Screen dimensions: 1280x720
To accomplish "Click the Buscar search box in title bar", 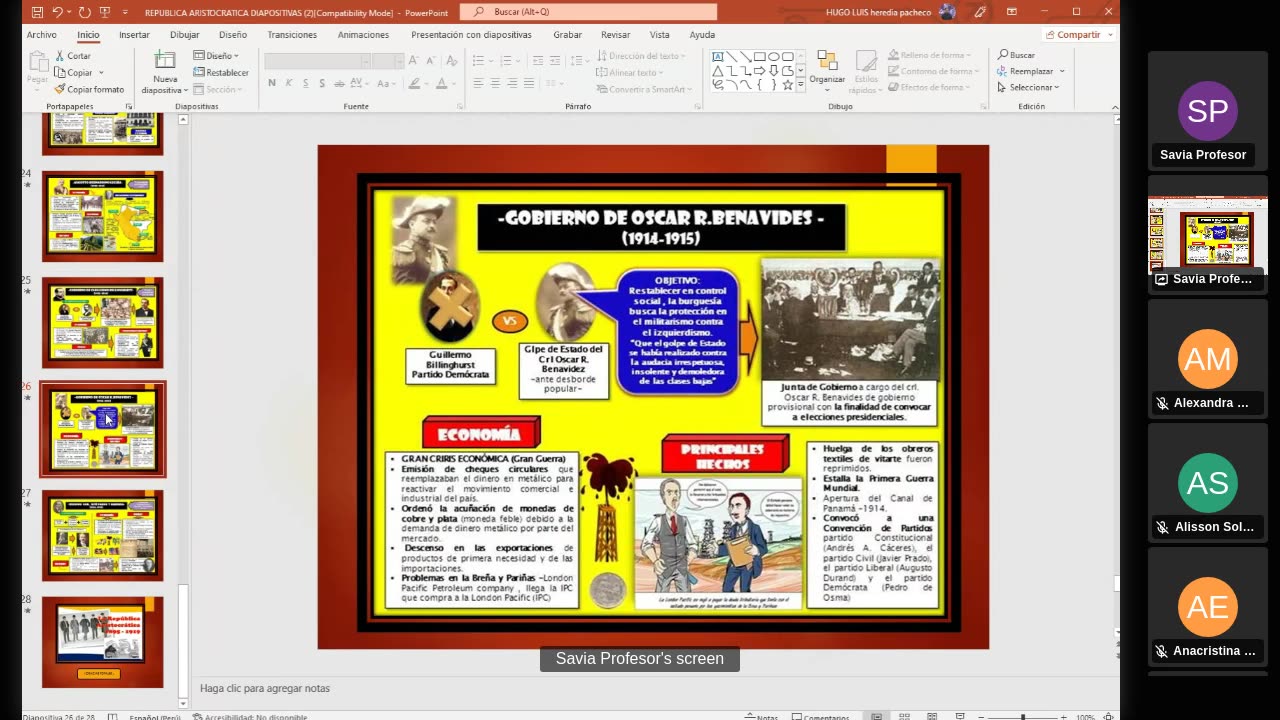I will point(589,12).
